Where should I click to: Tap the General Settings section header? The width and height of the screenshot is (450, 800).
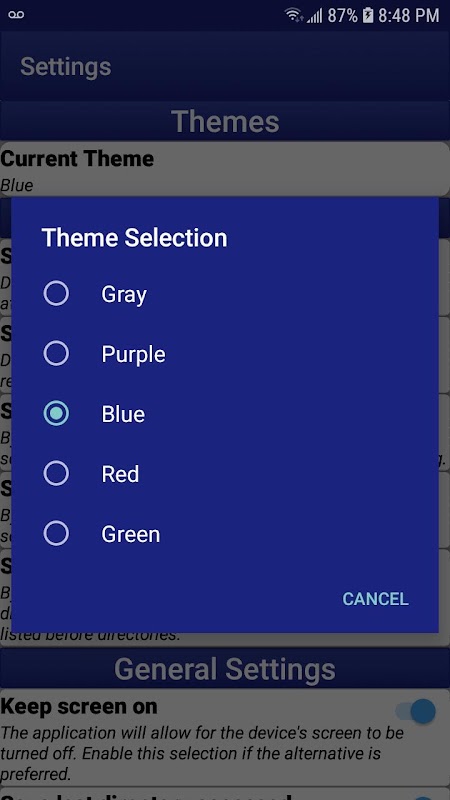click(x=225, y=669)
